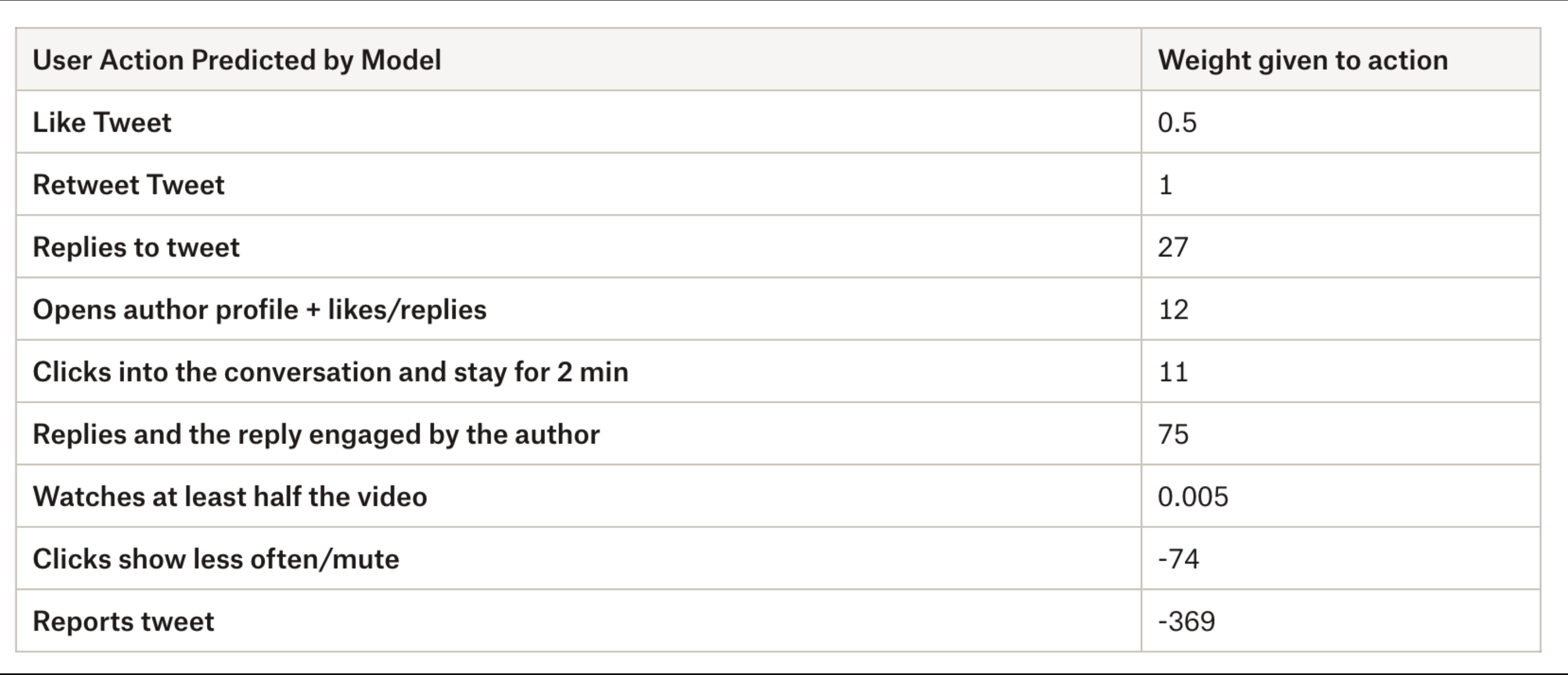Select the -74 weight value
The width and height of the screenshot is (1568, 675).
click(1178, 559)
